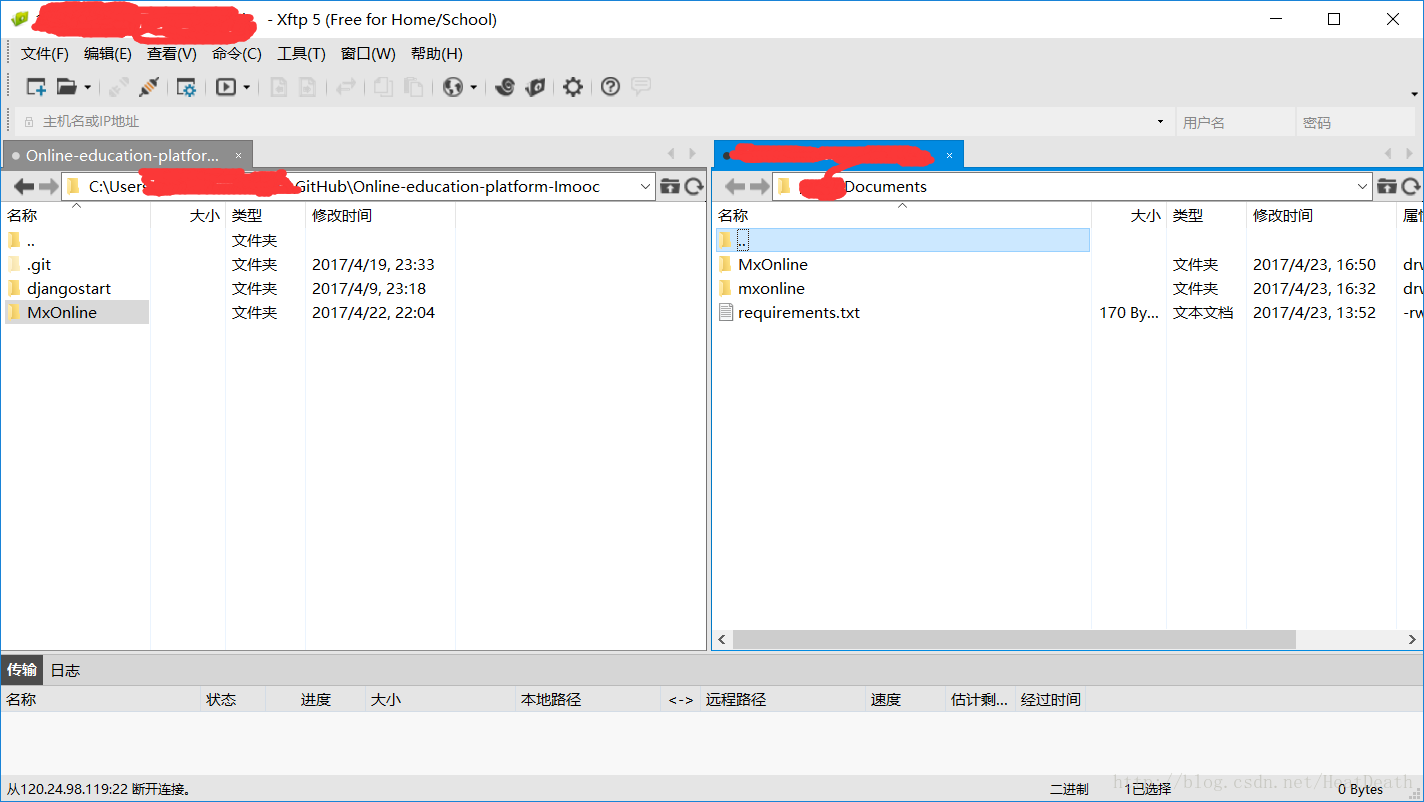The width and height of the screenshot is (1424, 802).
Task: Click the 用户名 username field
Action: pos(1235,122)
